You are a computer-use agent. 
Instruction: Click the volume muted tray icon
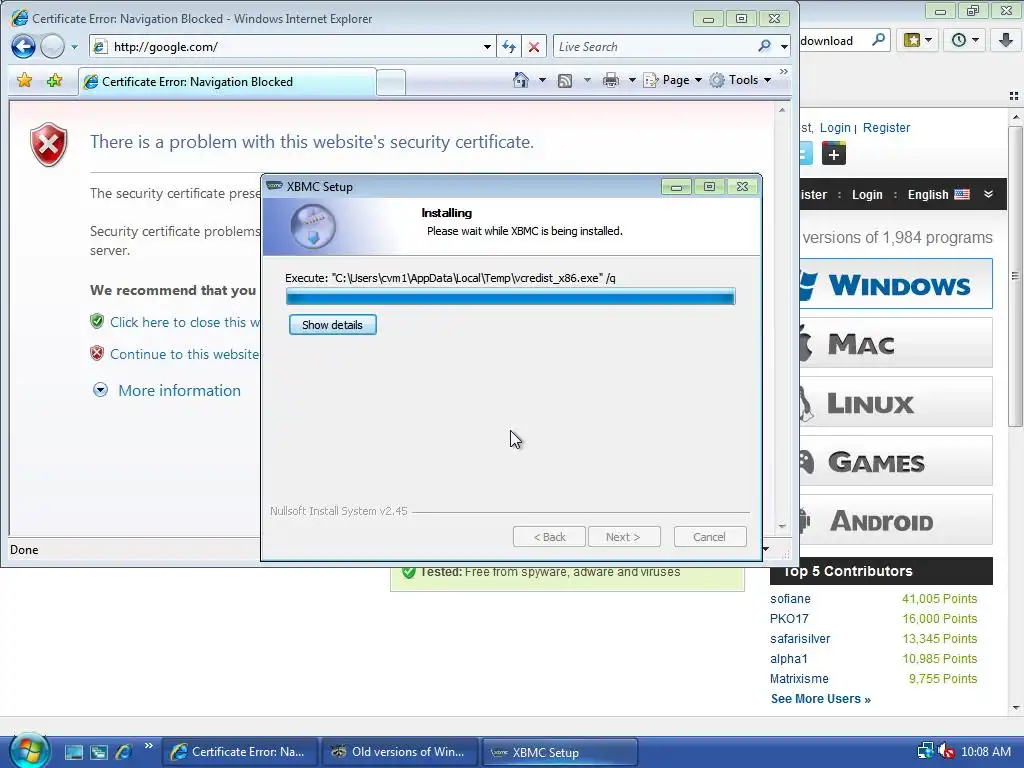point(946,752)
